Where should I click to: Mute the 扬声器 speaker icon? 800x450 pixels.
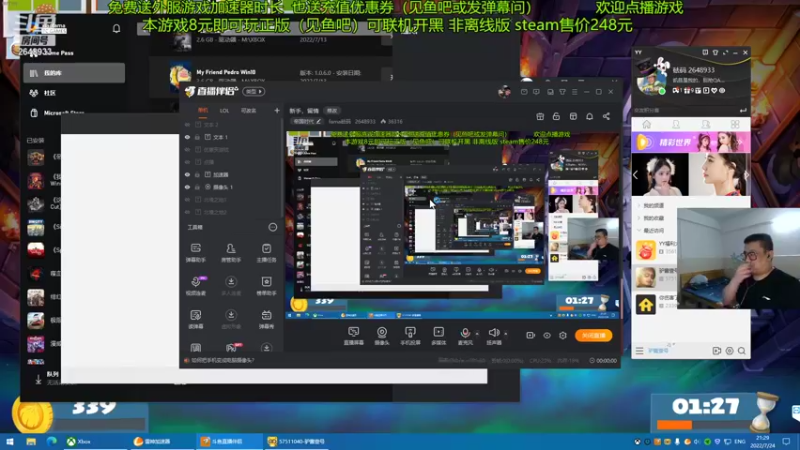pos(493,333)
